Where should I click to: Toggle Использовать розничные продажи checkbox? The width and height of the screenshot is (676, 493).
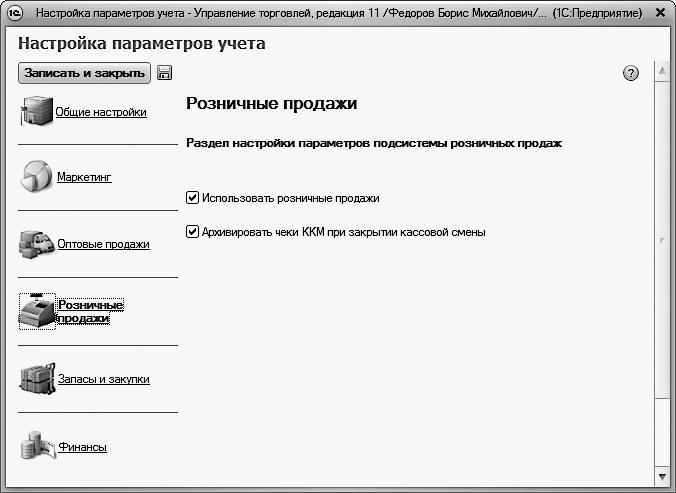coord(193,198)
